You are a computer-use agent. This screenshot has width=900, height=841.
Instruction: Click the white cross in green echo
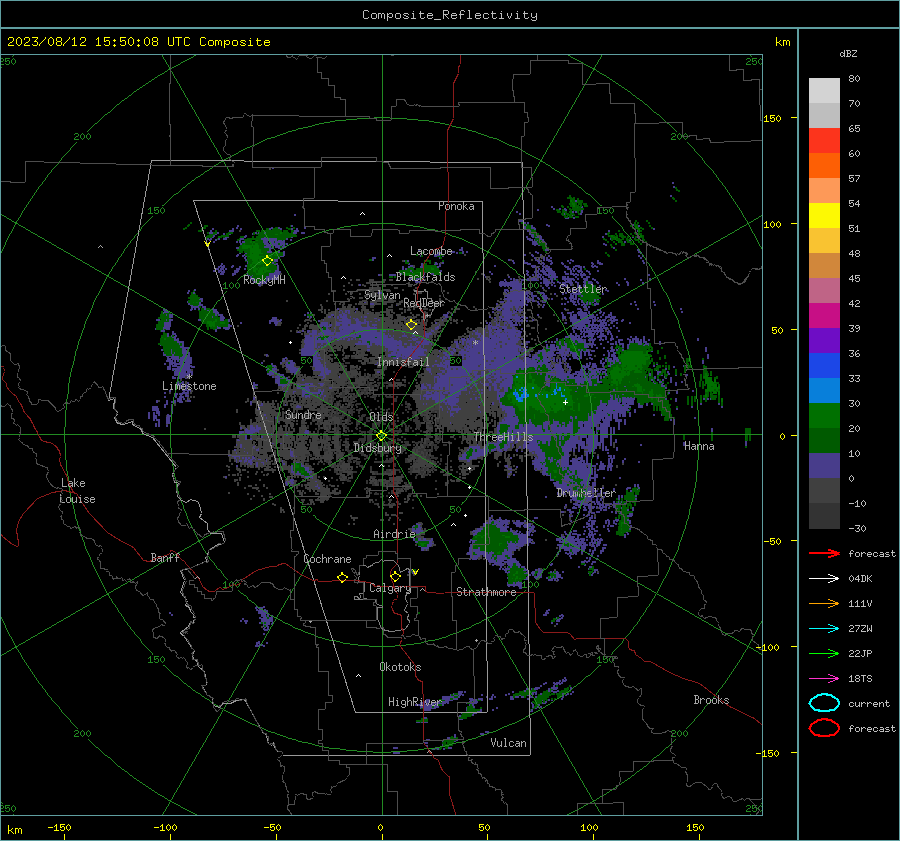tap(565, 402)
